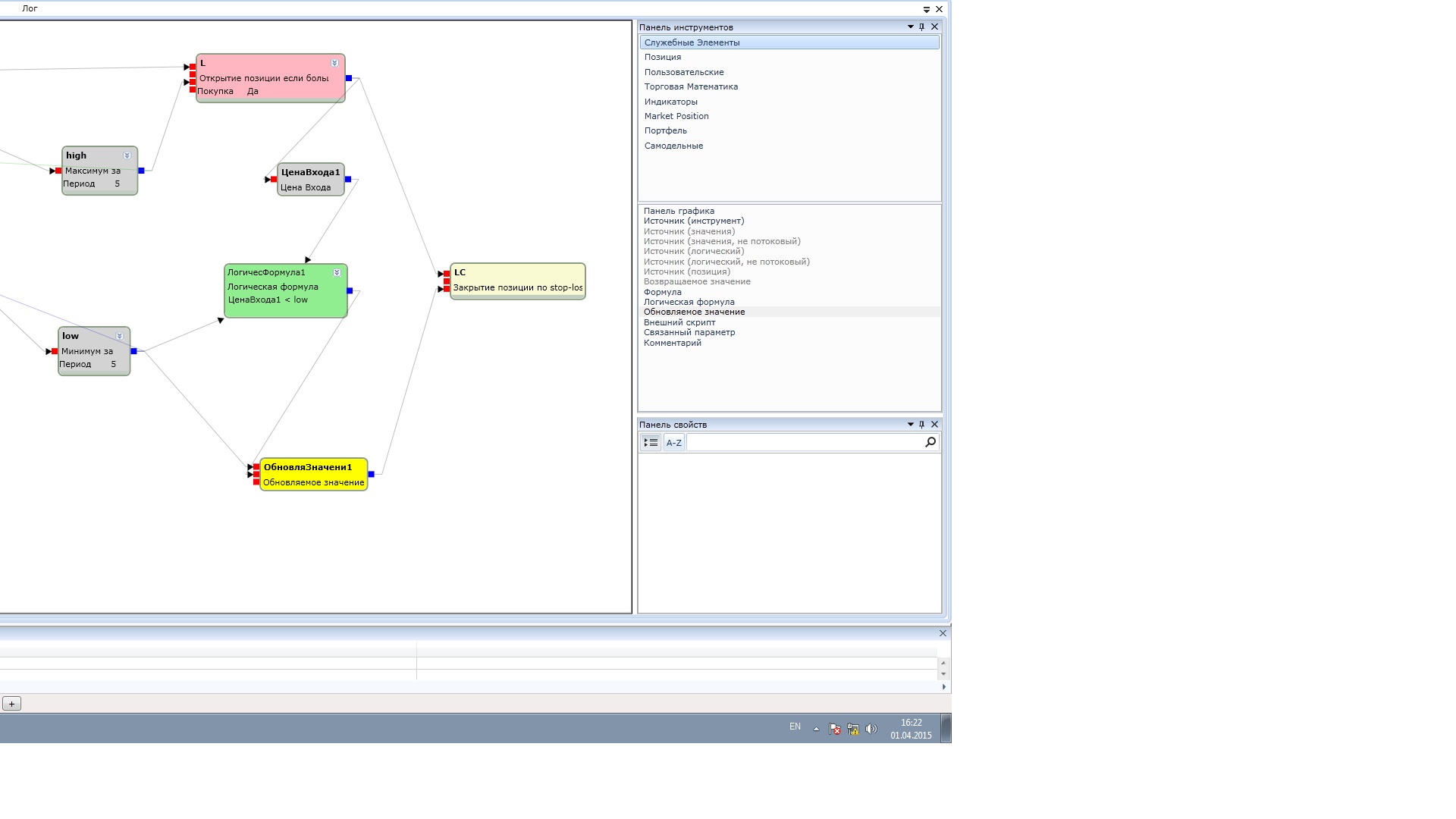Open Панель свойств options dropdown arrow
This screenshot has width=1456, height=819.
[911, 425]
